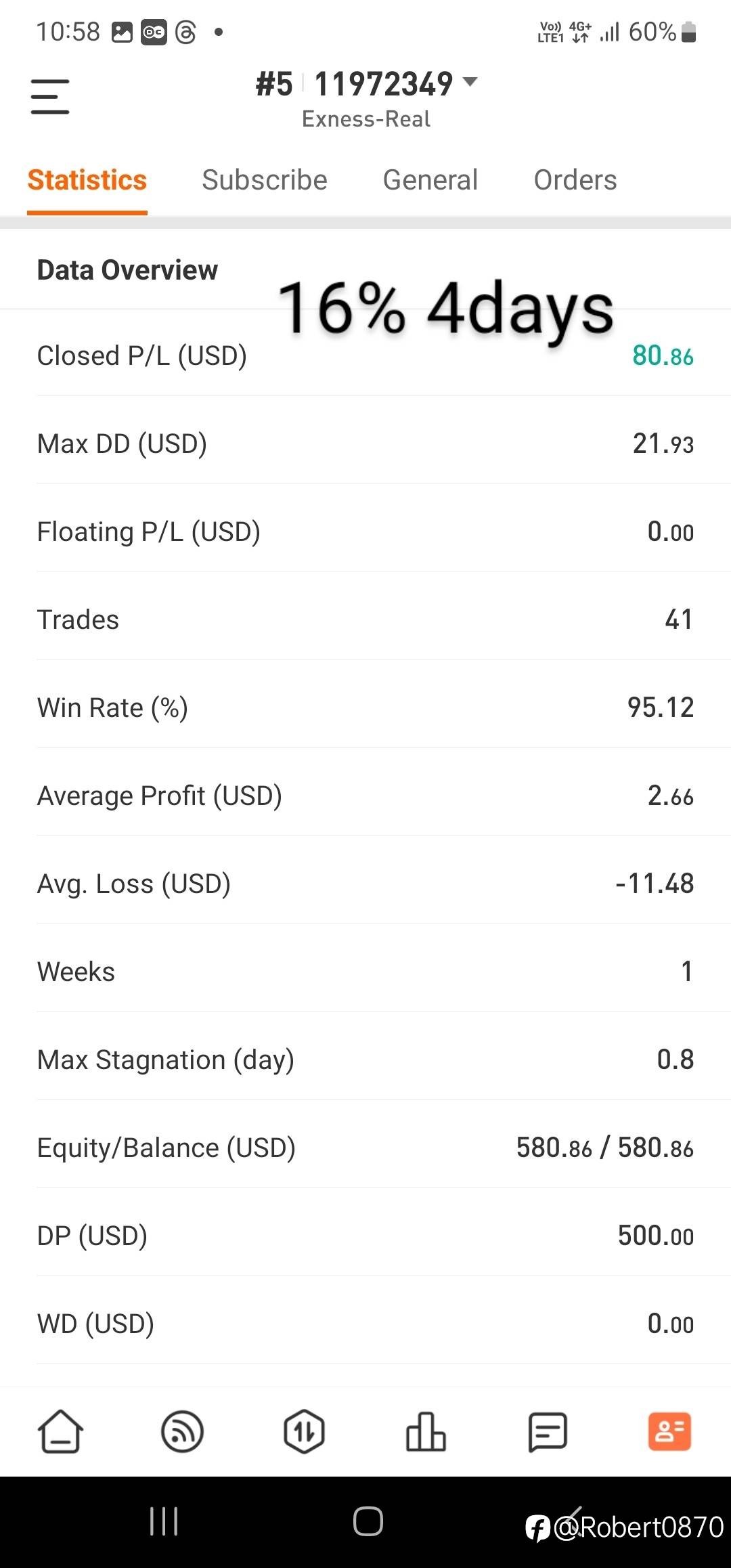The image size is (731, 1568).
Task: Go to Home in bottom navigation
Action: [x=60, y=1431]
